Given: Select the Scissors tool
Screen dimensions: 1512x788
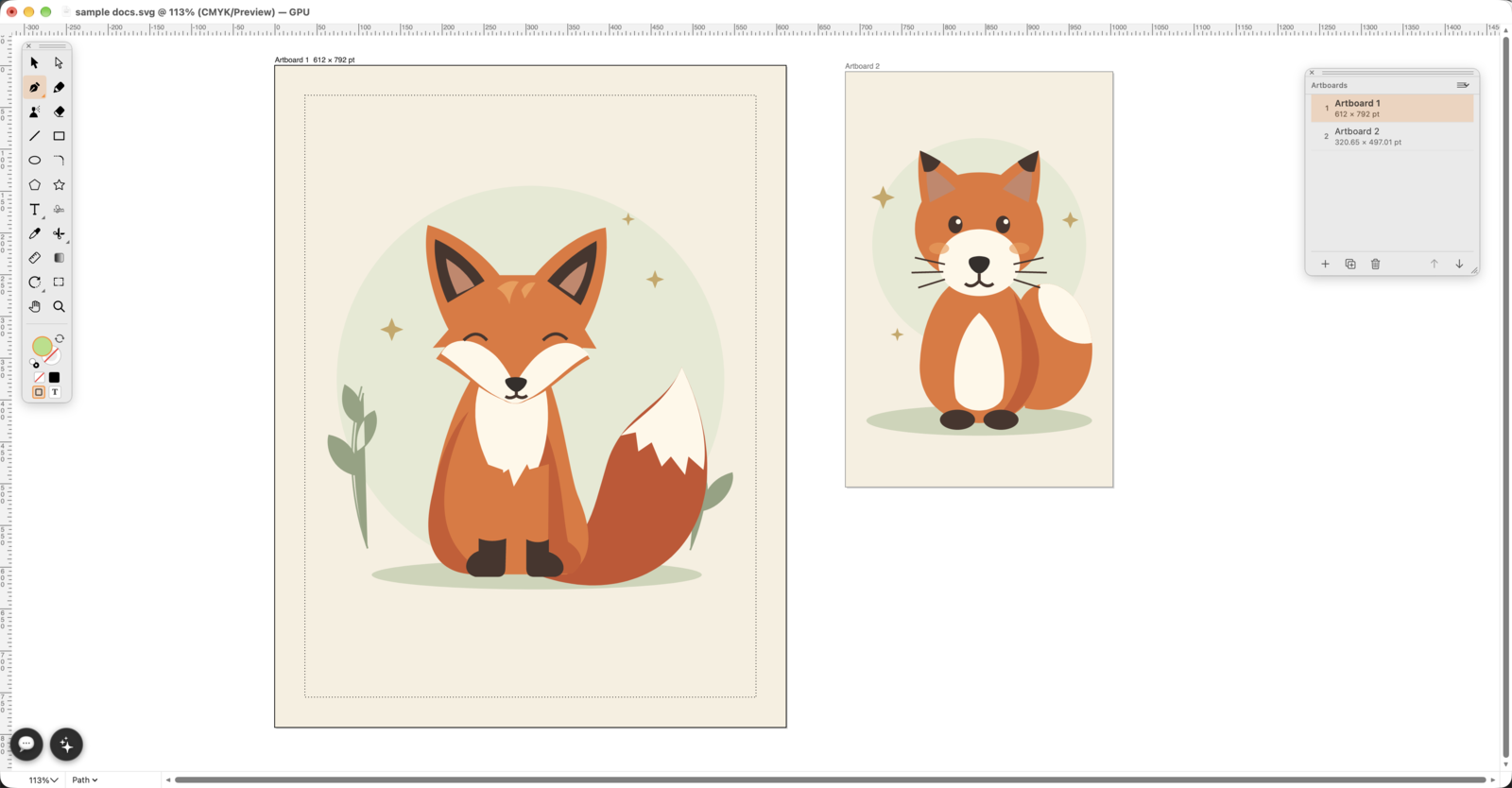Looking at the screenshot, I should tap(59, 233).
